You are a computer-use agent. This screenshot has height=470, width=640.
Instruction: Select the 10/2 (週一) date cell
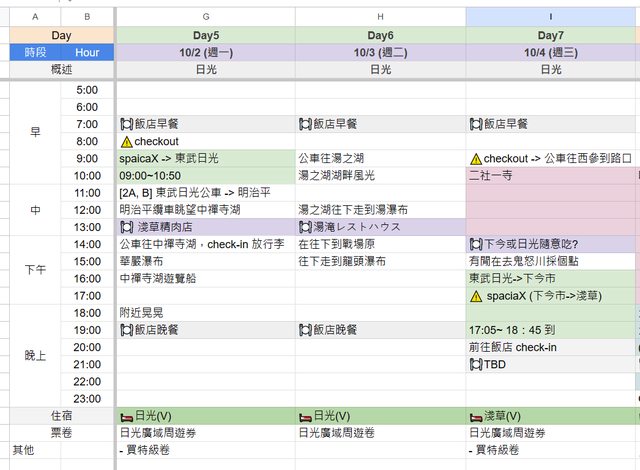[206, 52]
